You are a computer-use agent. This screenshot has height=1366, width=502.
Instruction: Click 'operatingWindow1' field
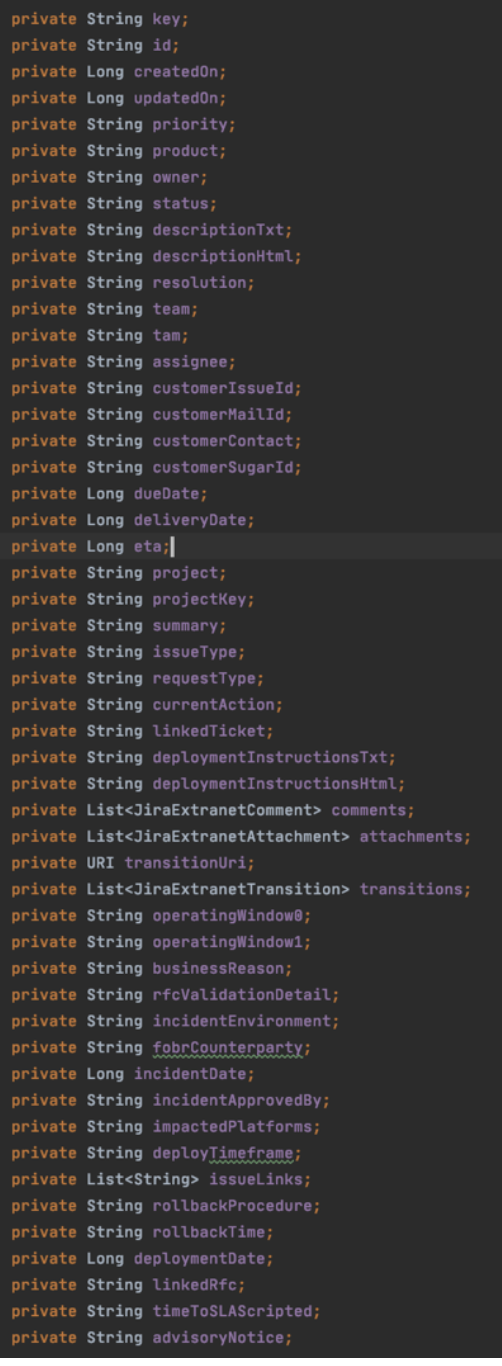227,941
